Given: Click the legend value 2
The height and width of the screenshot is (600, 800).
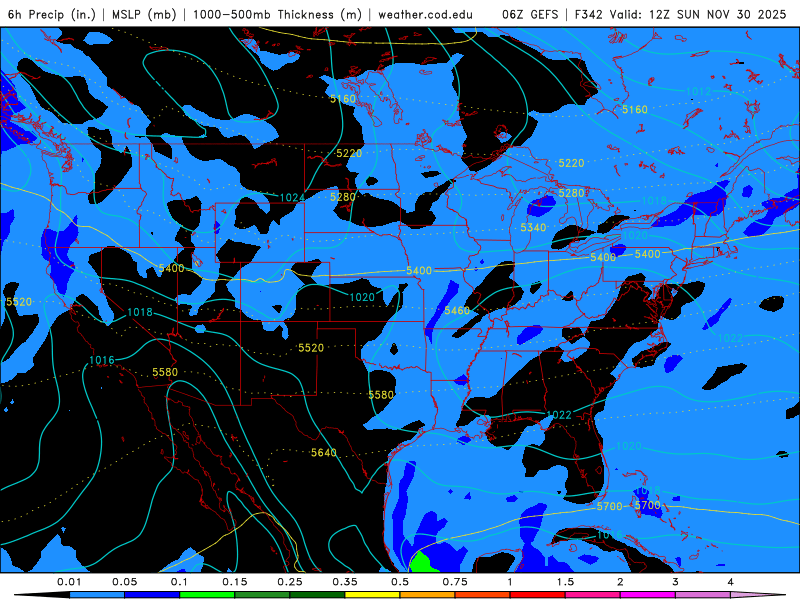Looking at the screenshot, I should click(620, 582).
